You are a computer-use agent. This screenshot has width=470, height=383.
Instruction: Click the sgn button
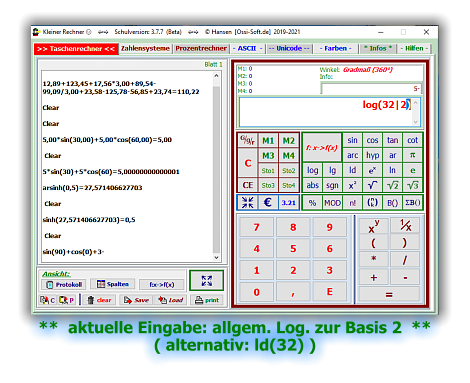(332, 185)
